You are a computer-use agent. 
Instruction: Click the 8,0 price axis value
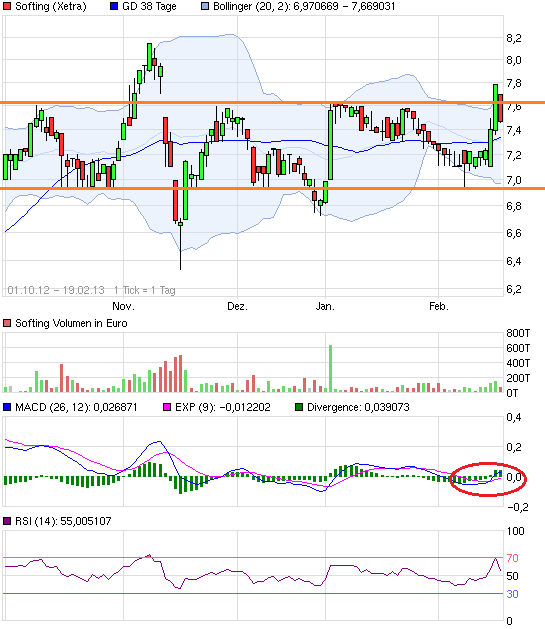pos(514,60)
